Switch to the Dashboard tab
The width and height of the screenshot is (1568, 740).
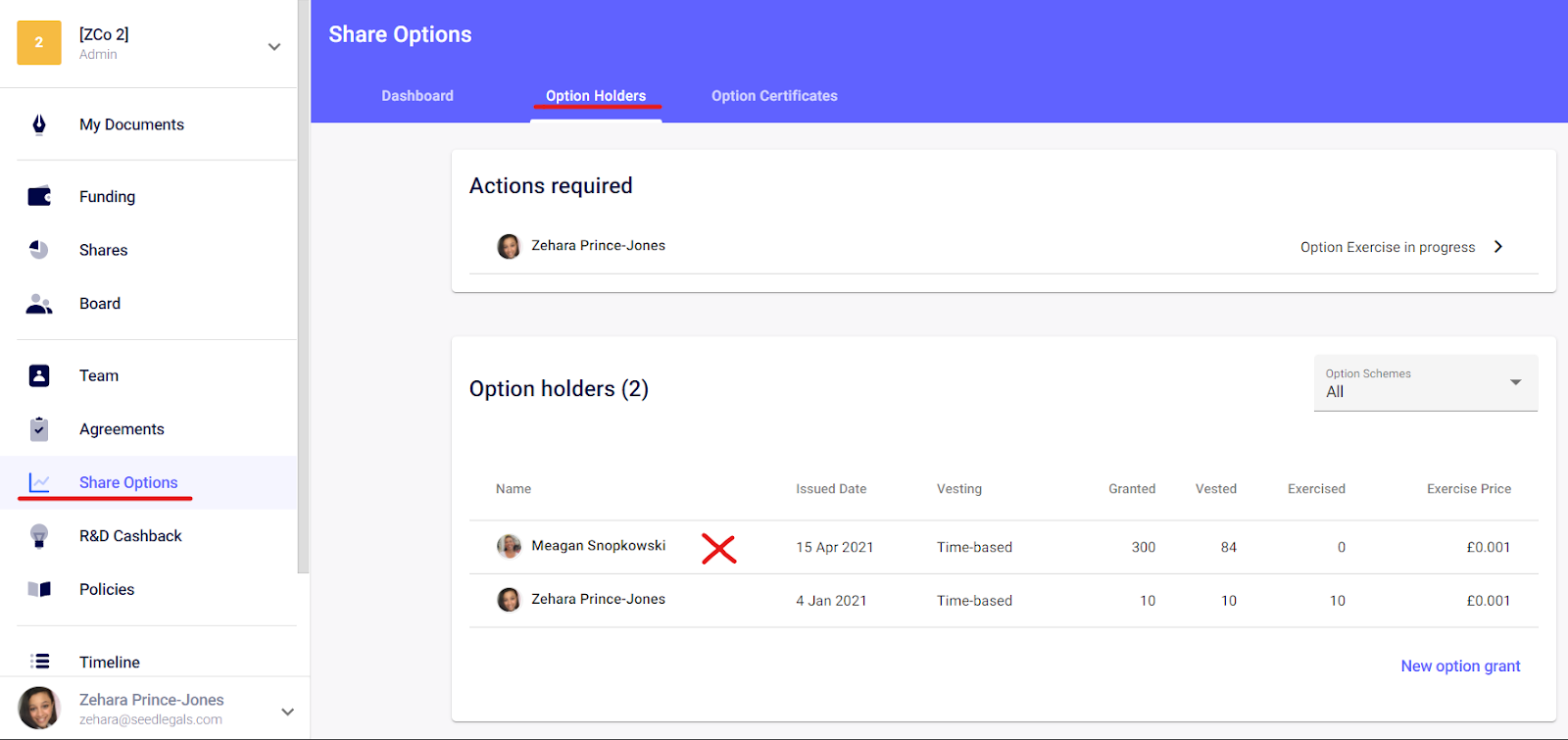pyautogui.click(x=417, y=96)
